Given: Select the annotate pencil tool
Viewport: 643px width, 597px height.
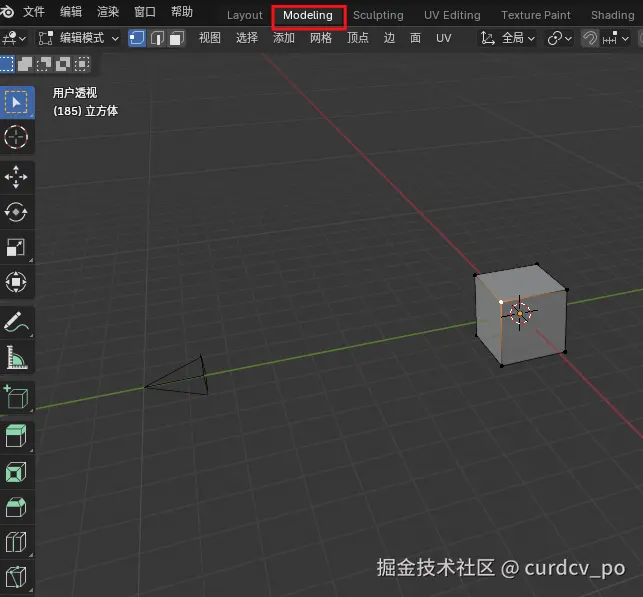Looking at the screenshot, I should [x=16, y=322].
